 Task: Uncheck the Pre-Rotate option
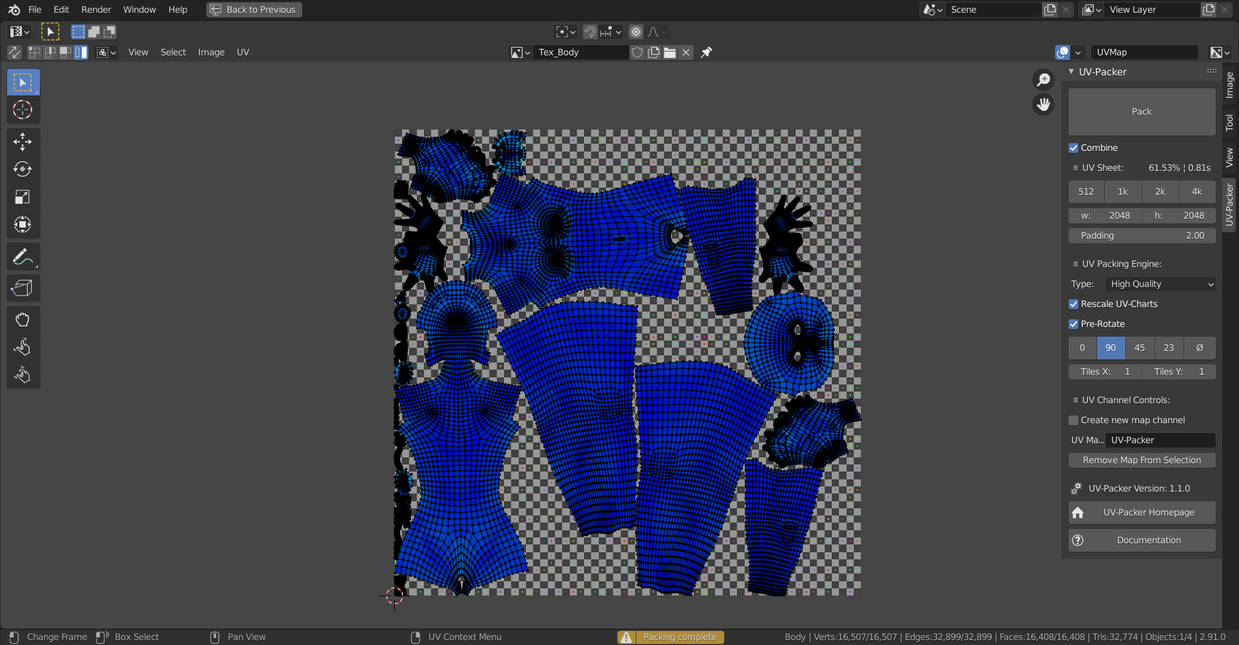tap(1074, 324)
